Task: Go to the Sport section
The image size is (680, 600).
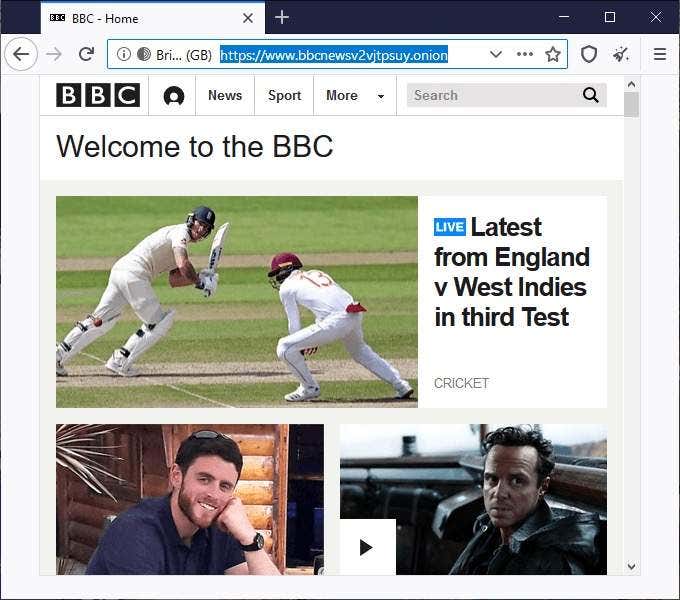Action: click(284, 95)
